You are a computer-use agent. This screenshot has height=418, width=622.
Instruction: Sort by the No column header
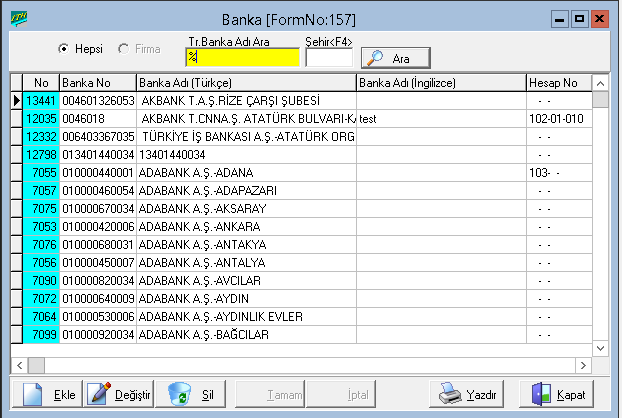coord(41,83)
